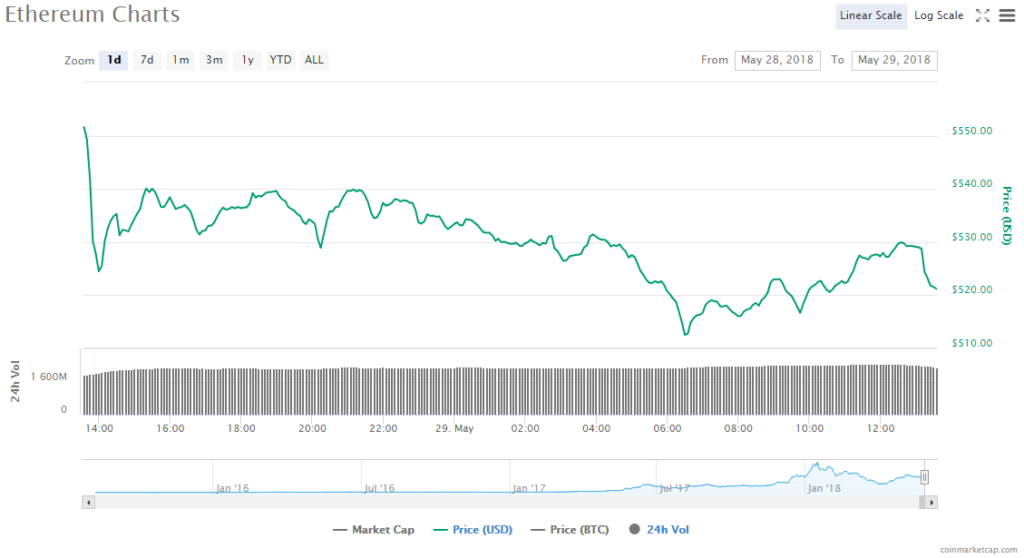This screenshot has height=558, width=1024.
Task: Toggle Market Cap series in legend
Action: (374, 530)
